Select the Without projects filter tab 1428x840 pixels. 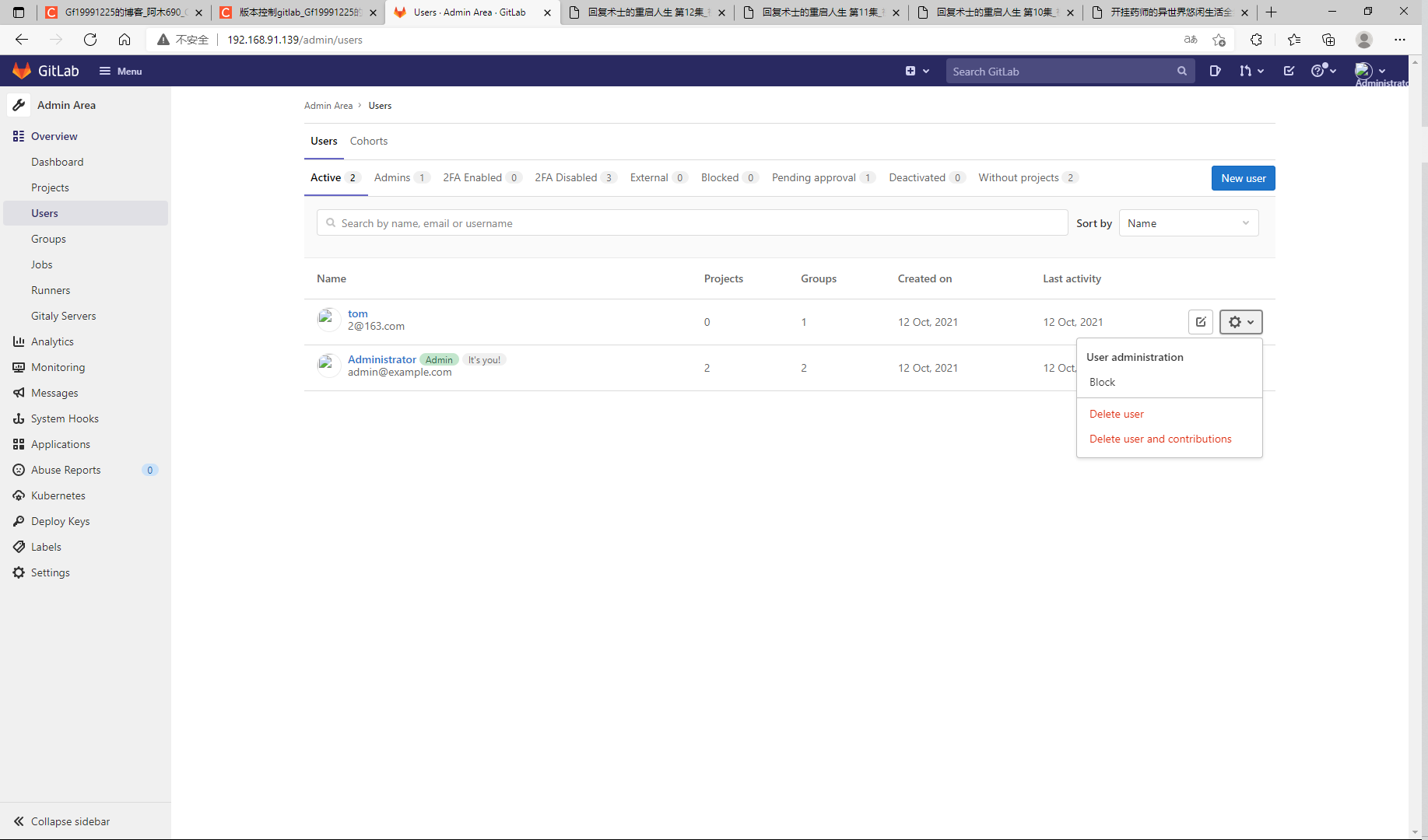(1029, 177)
